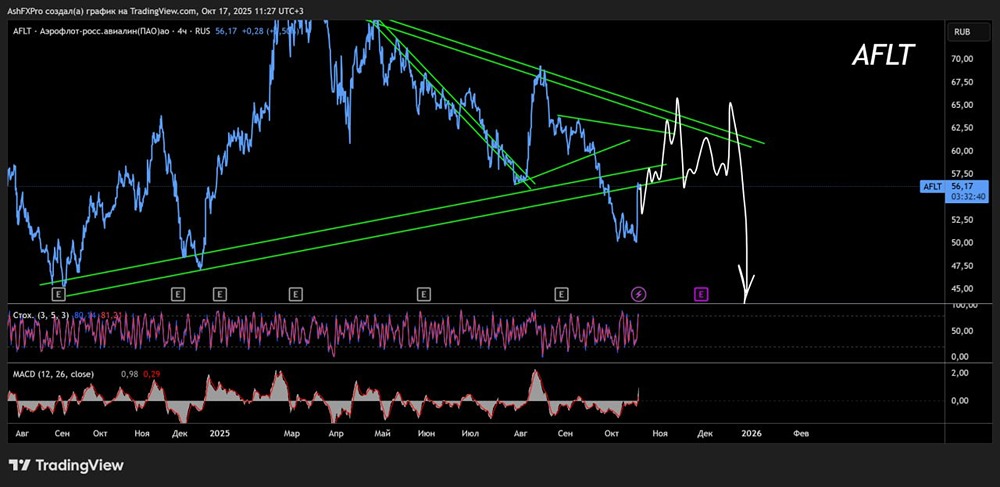Click the 47,50 price axis label

point(961,266)
